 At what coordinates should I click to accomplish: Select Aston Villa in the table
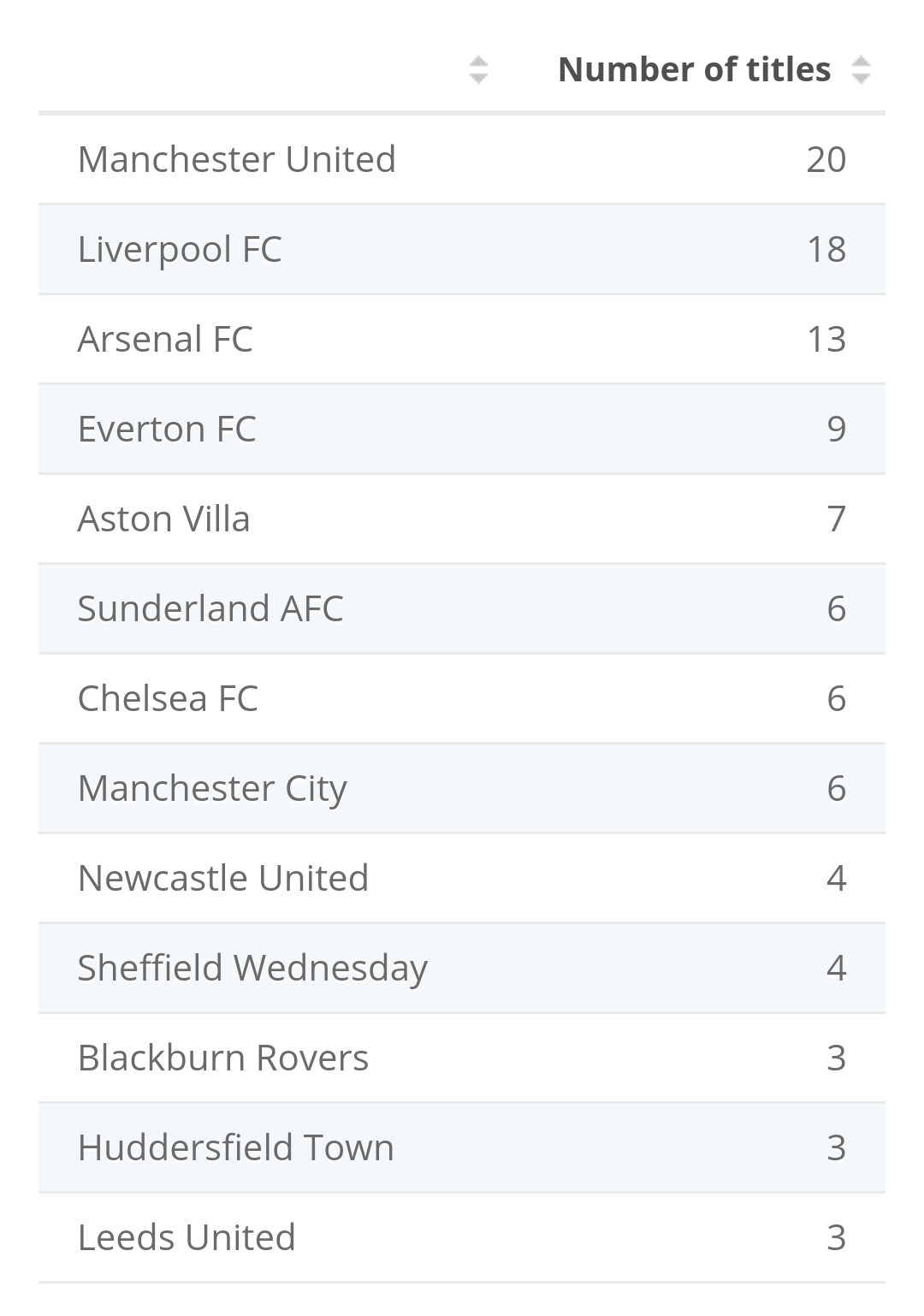(x=164, y=519)
